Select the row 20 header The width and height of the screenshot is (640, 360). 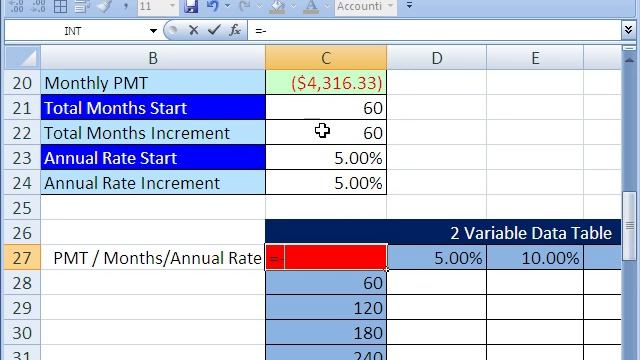[22, 83]
